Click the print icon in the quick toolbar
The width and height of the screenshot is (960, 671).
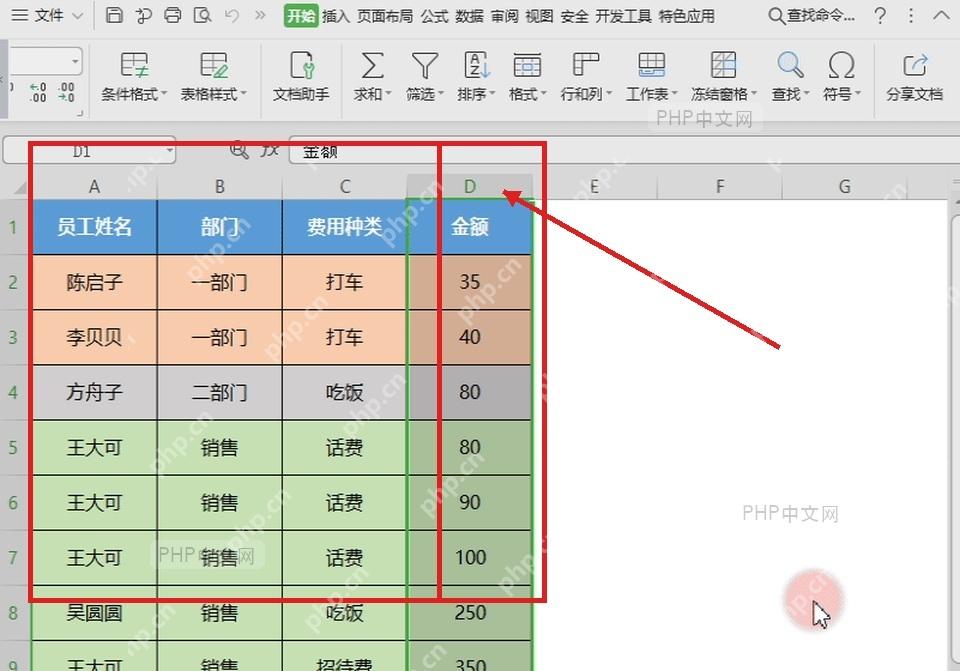click(x=173, y=15)
